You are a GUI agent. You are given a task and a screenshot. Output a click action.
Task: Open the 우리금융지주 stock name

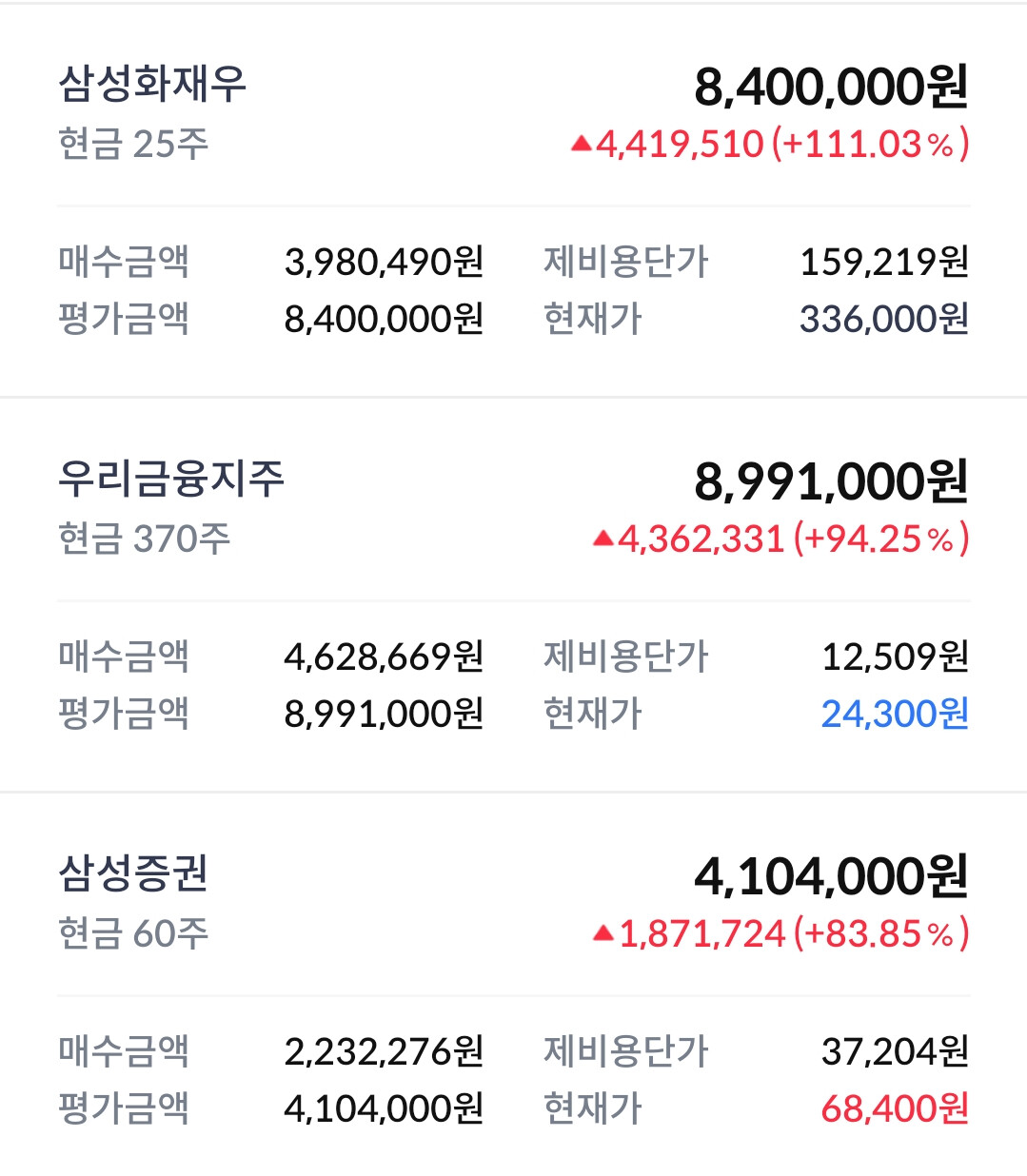click(x=171, y=479)
